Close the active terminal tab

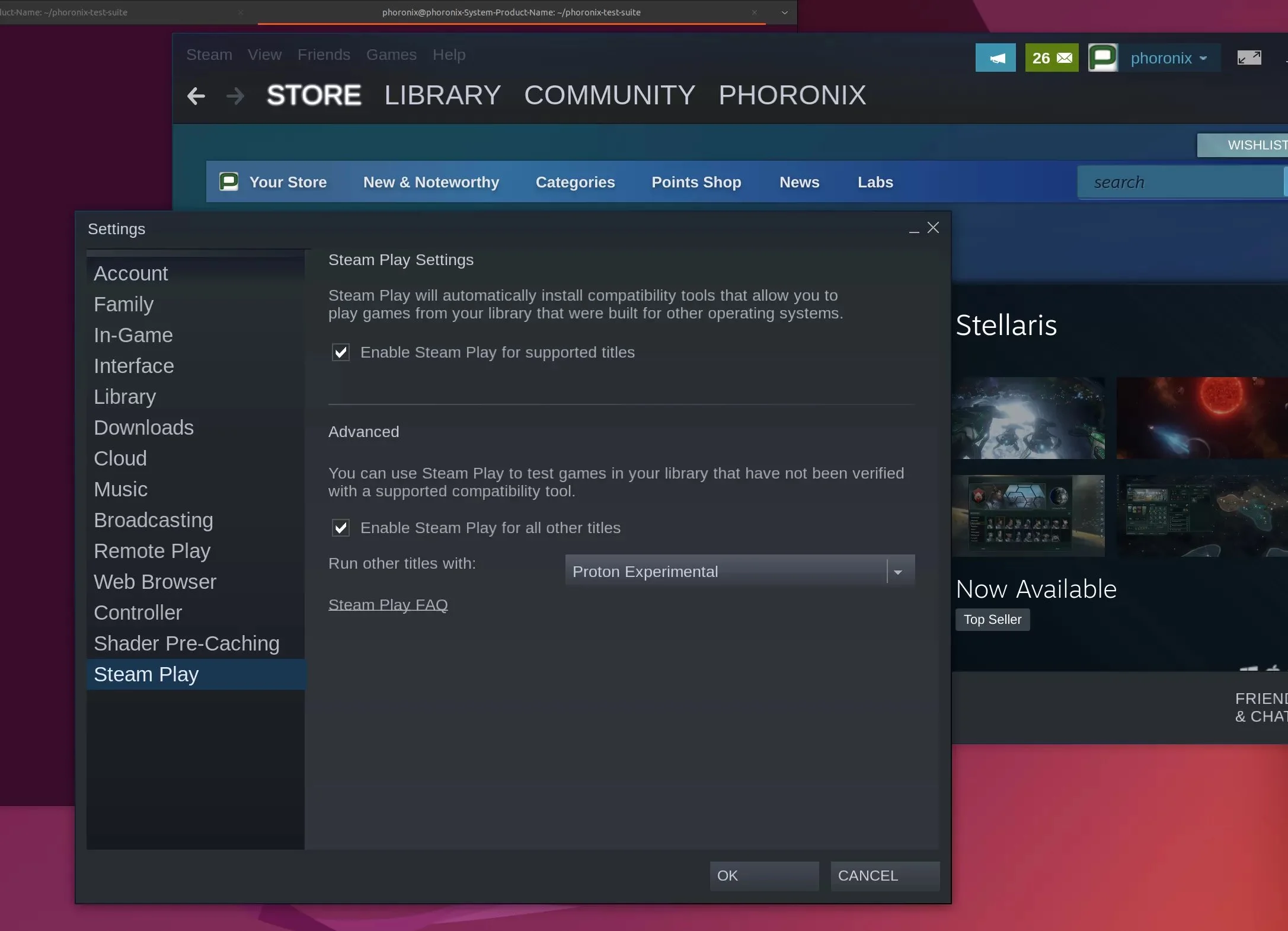[x=754, y=12]
